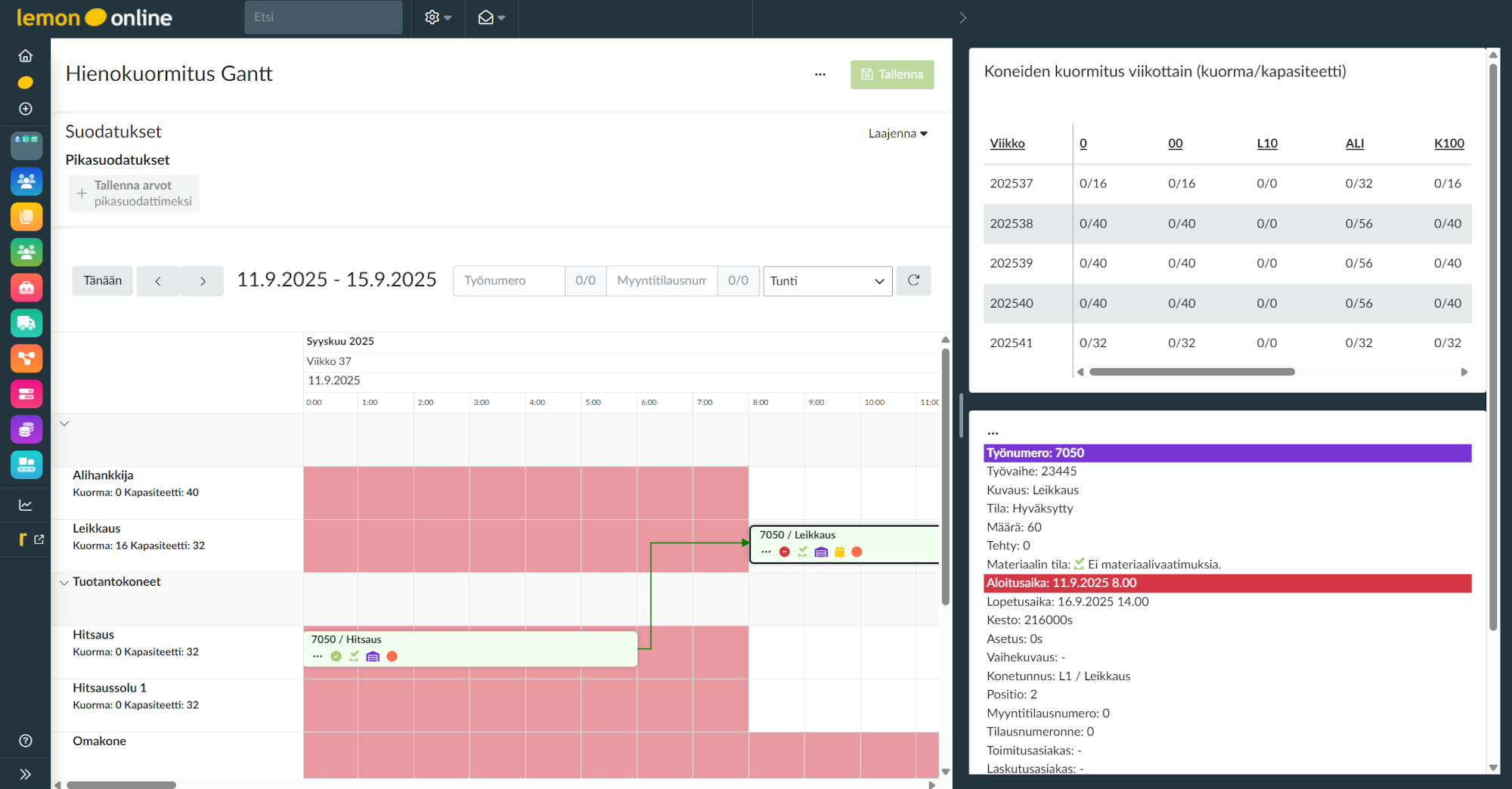
Task: Click purple warehouse icon on 7050 Hitsaus task
Action: [x=373, y=656]
